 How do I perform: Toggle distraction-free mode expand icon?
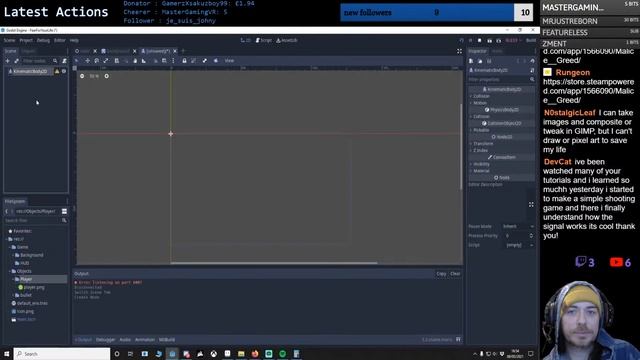pyautogui.click(x=459, y=51)
